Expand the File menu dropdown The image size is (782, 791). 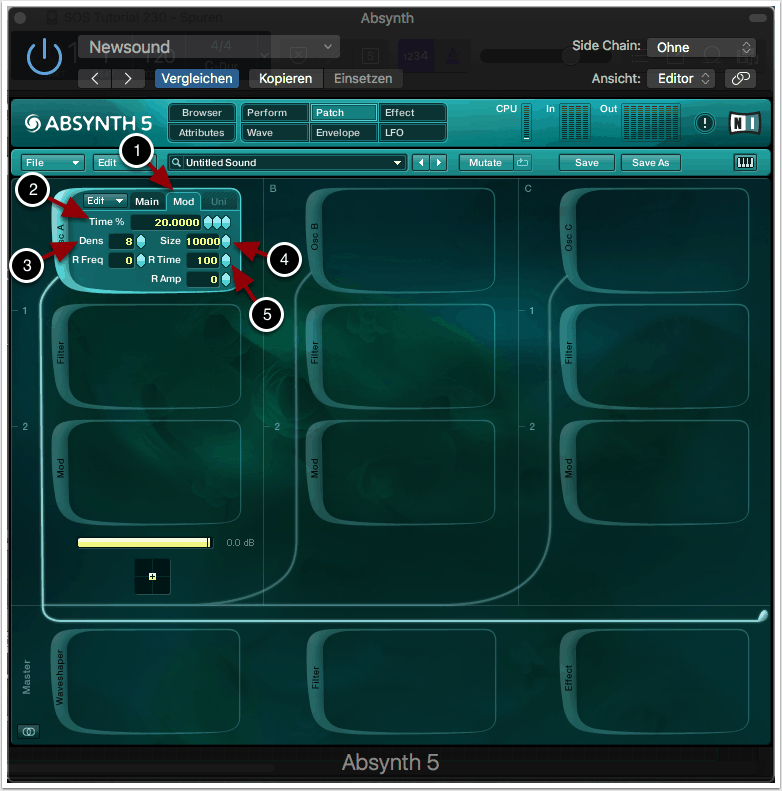click(52, 162)
